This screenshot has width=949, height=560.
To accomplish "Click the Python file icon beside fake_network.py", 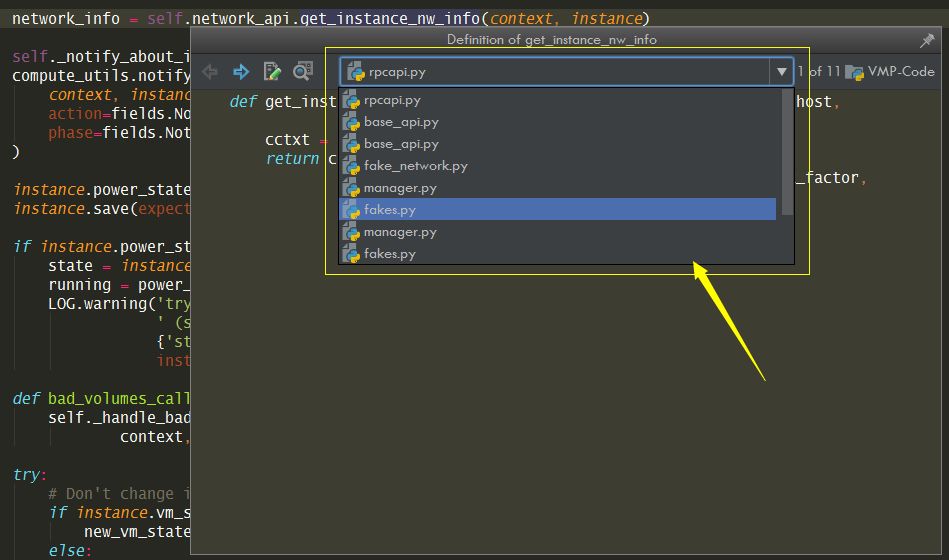I will pos(351,166).
